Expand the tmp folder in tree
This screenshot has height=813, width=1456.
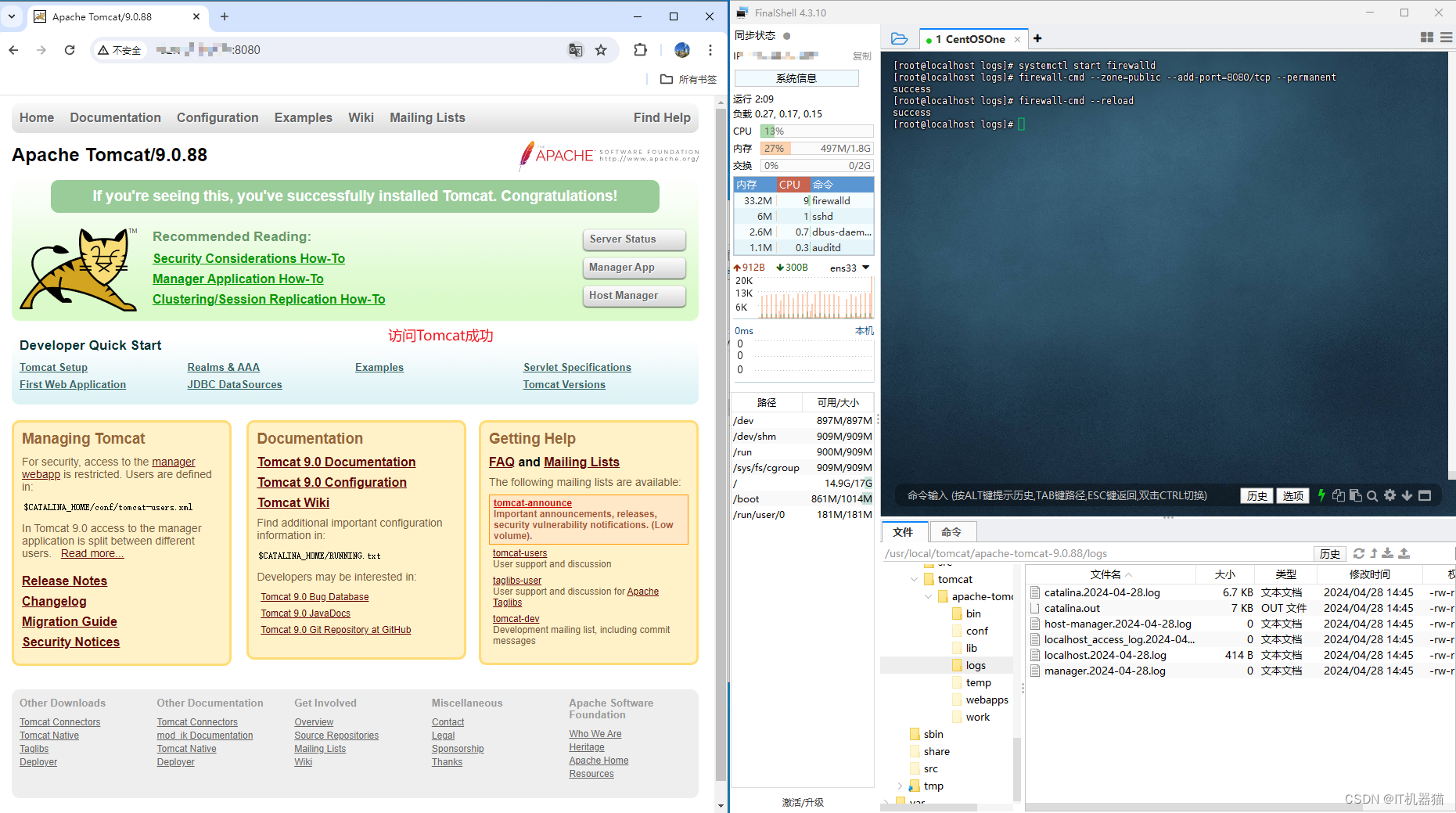click(x=900, y=786)
